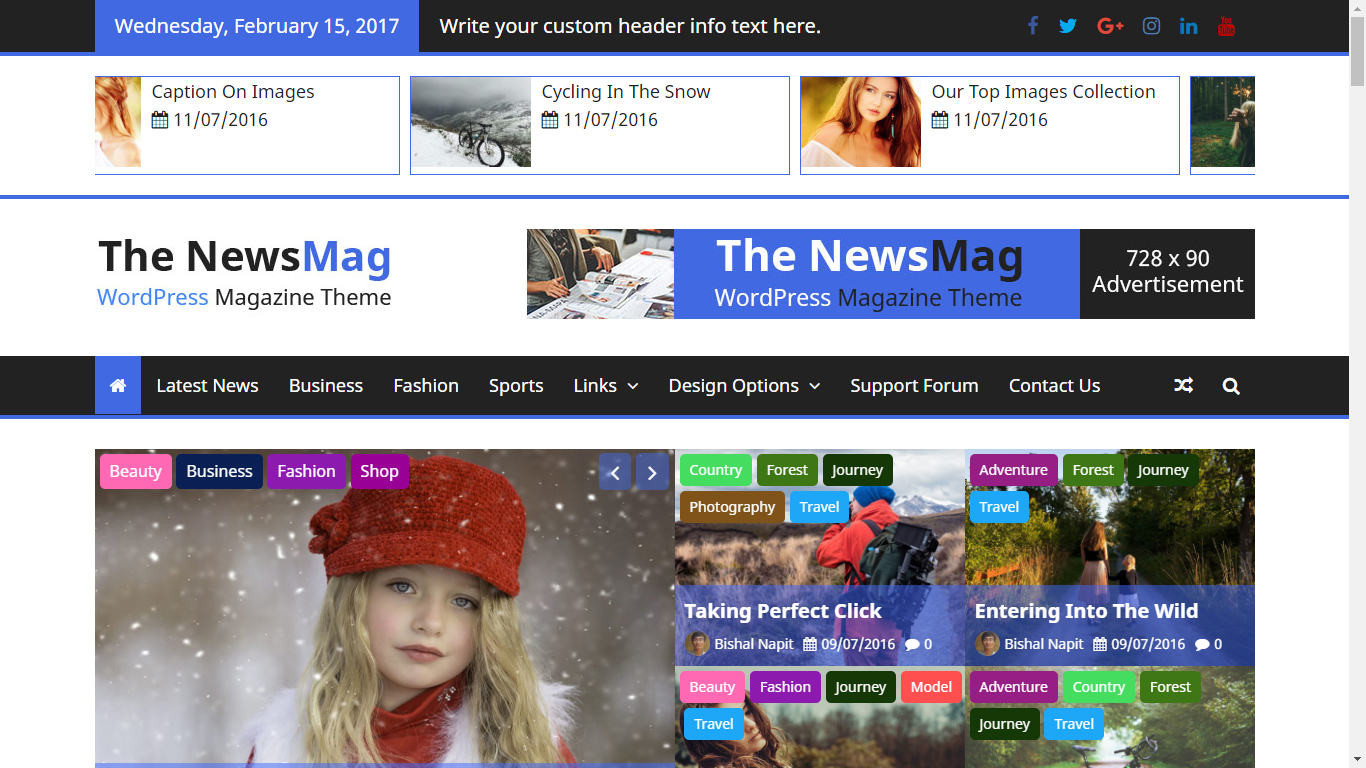Image resolution: width=1366 pixels, height=768 pixels.
Task: Click comment count on Entering Into The Wild
Action: point(1208,644)
